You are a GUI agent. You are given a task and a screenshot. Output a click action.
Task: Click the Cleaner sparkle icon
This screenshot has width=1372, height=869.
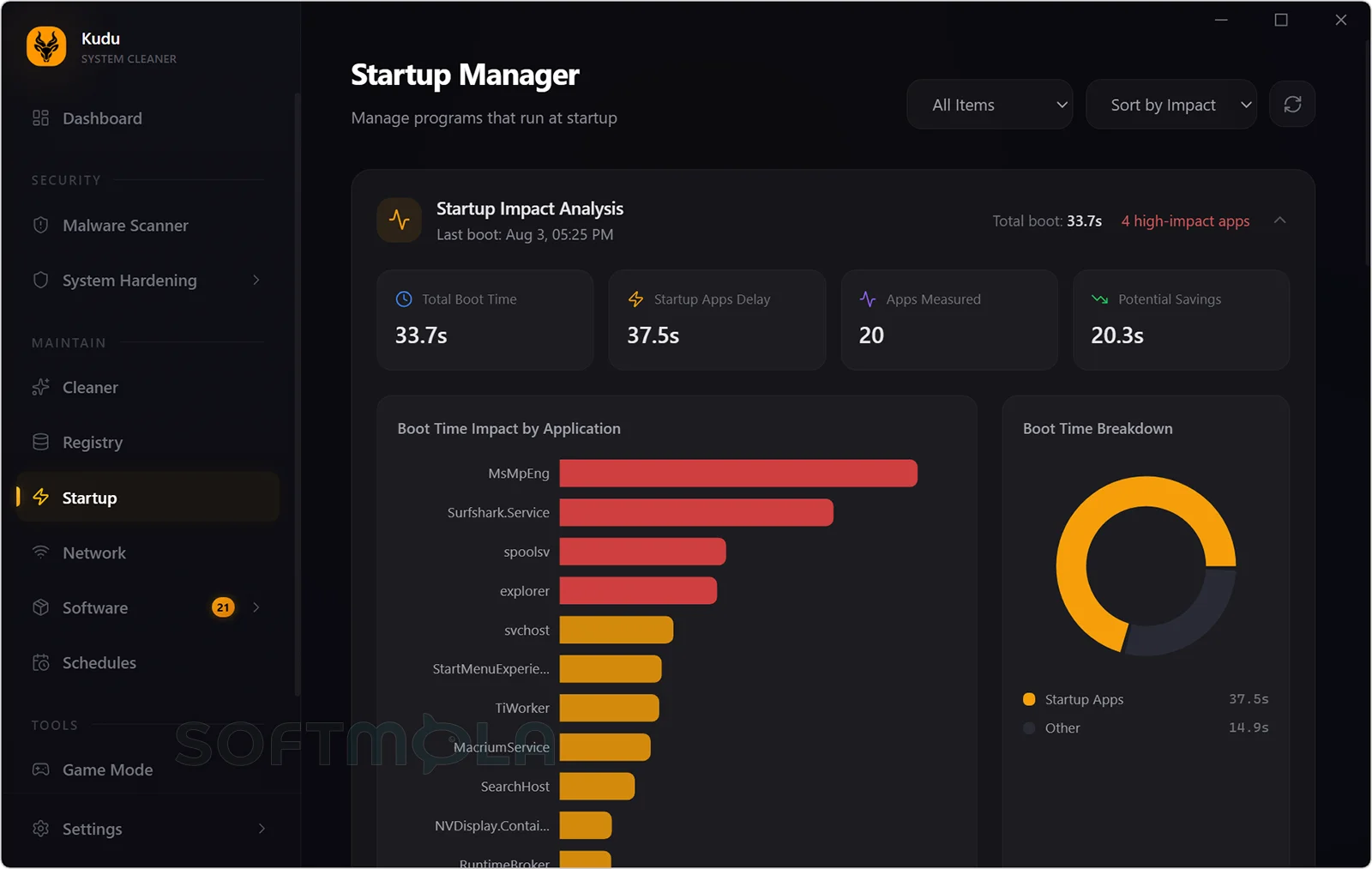(x=40, y=388)
